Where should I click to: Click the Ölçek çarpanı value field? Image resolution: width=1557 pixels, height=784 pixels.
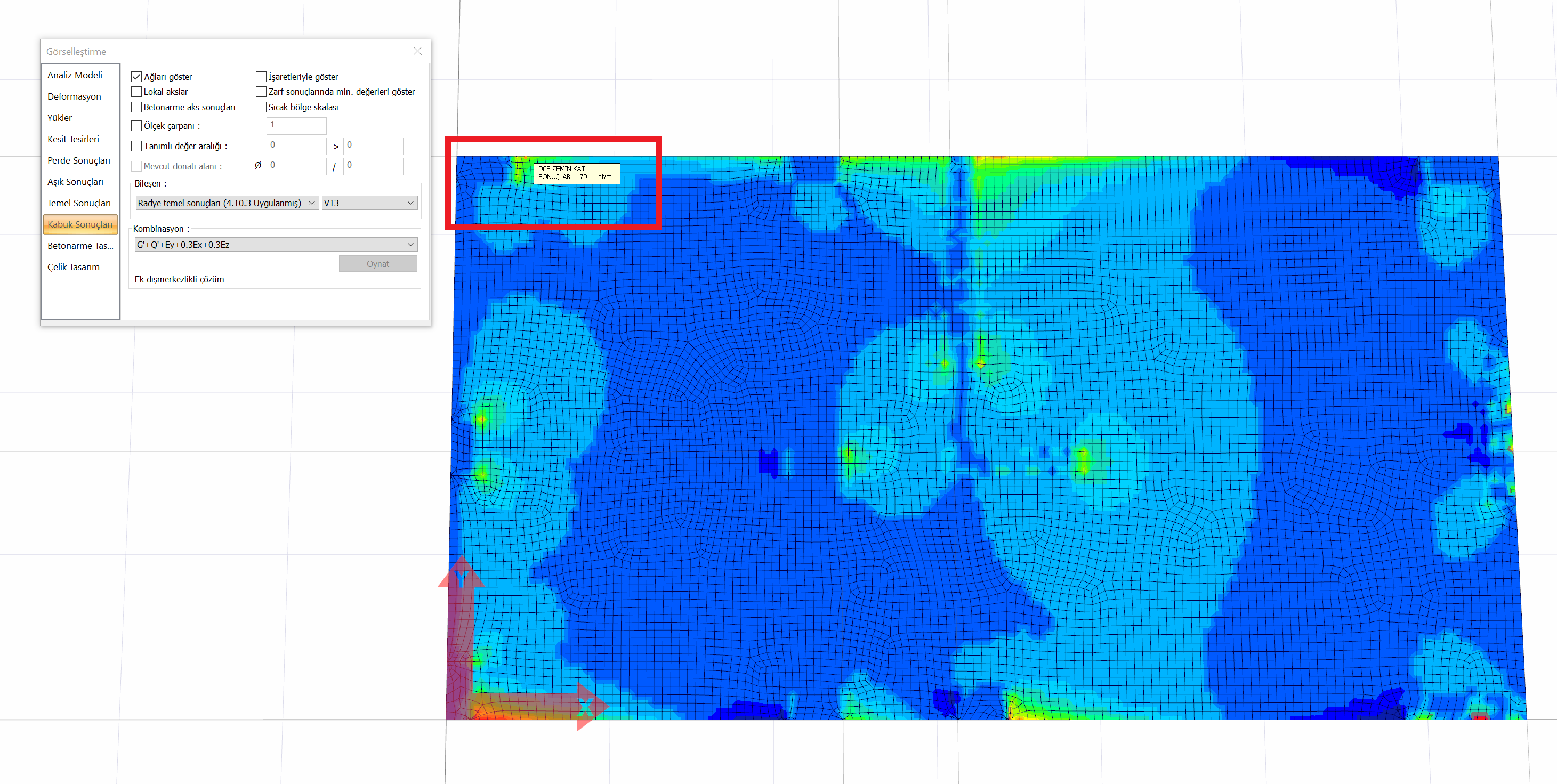tap(296, 125)
